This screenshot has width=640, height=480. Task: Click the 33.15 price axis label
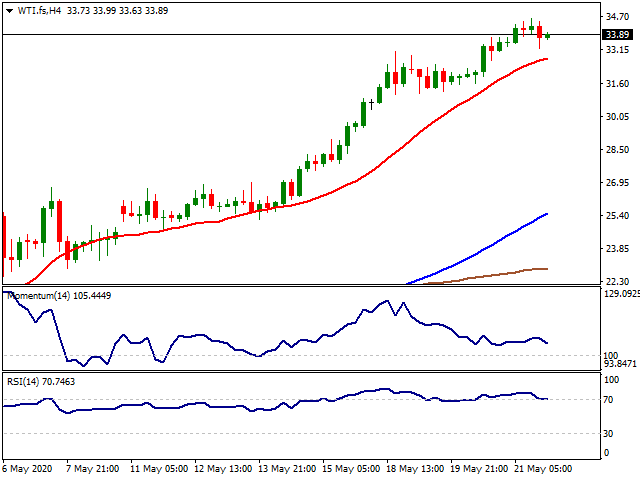(617, 50)
